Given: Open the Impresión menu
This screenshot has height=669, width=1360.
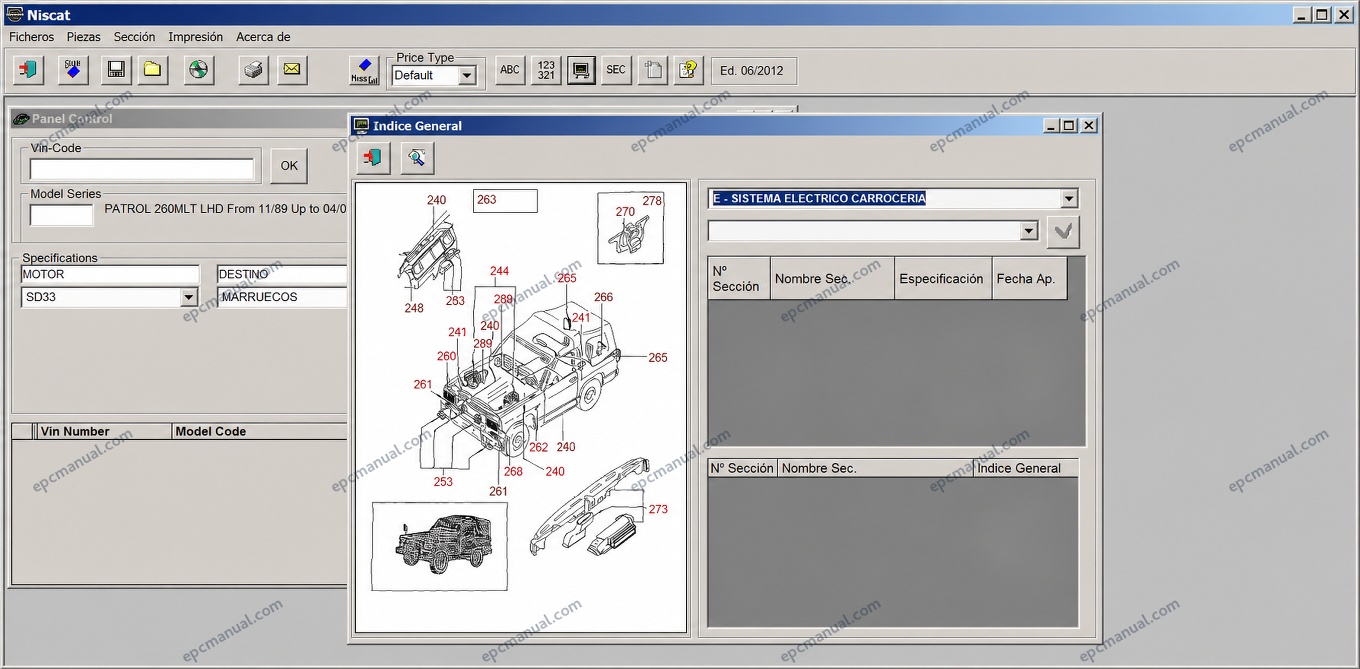Looking at the screenshot, I should [x=196, y=36].
